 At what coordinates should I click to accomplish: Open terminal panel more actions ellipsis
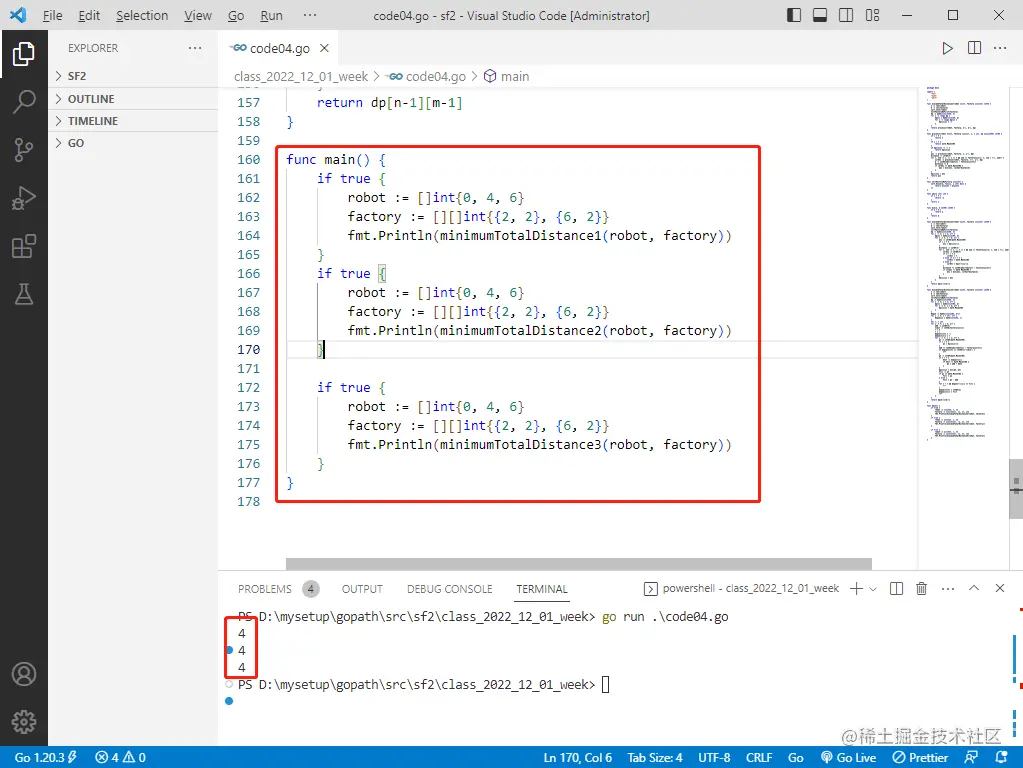click(948, 589)
